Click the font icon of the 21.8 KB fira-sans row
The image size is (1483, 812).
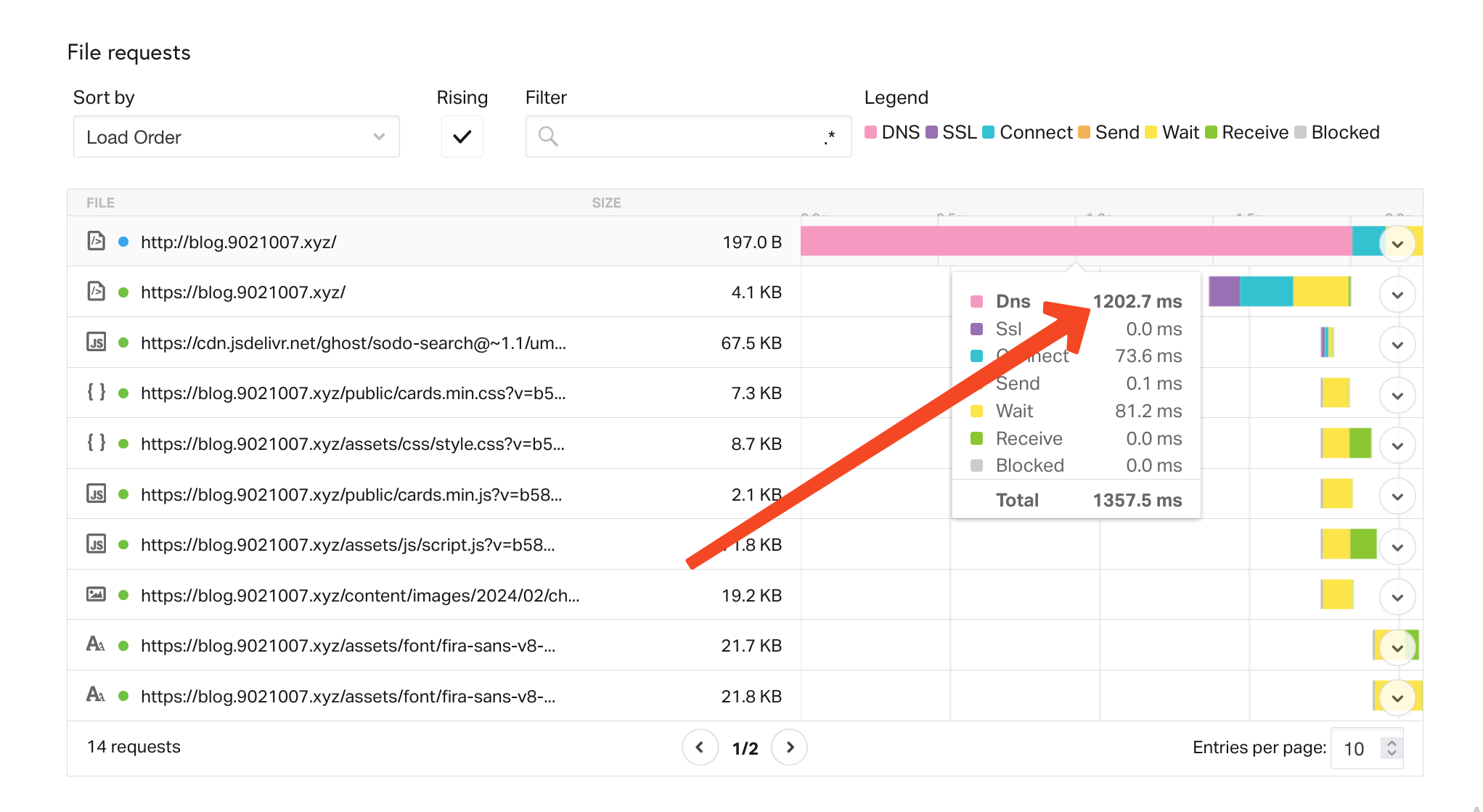[96, 695]
